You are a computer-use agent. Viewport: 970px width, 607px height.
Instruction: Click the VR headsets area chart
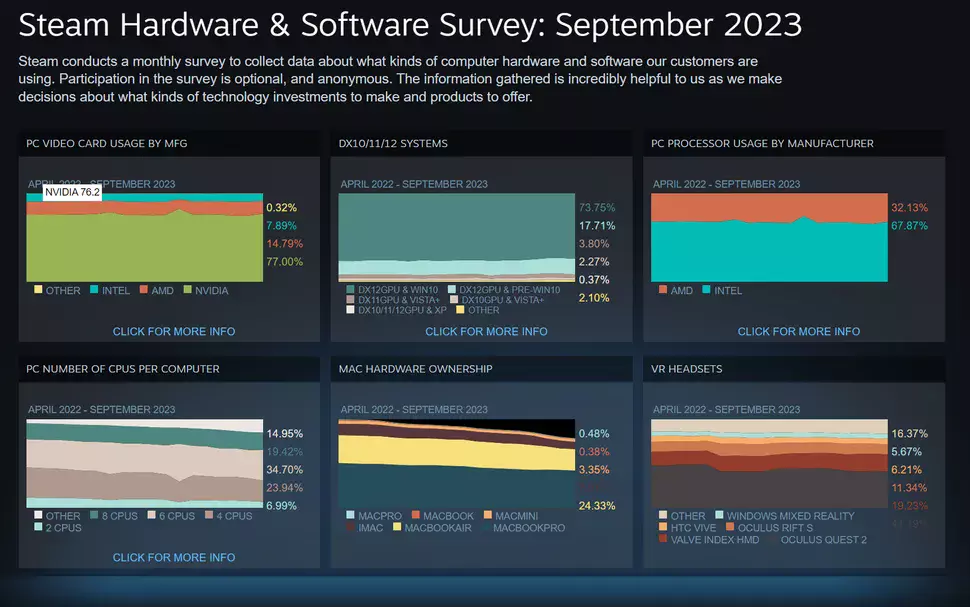coord(769,463)
